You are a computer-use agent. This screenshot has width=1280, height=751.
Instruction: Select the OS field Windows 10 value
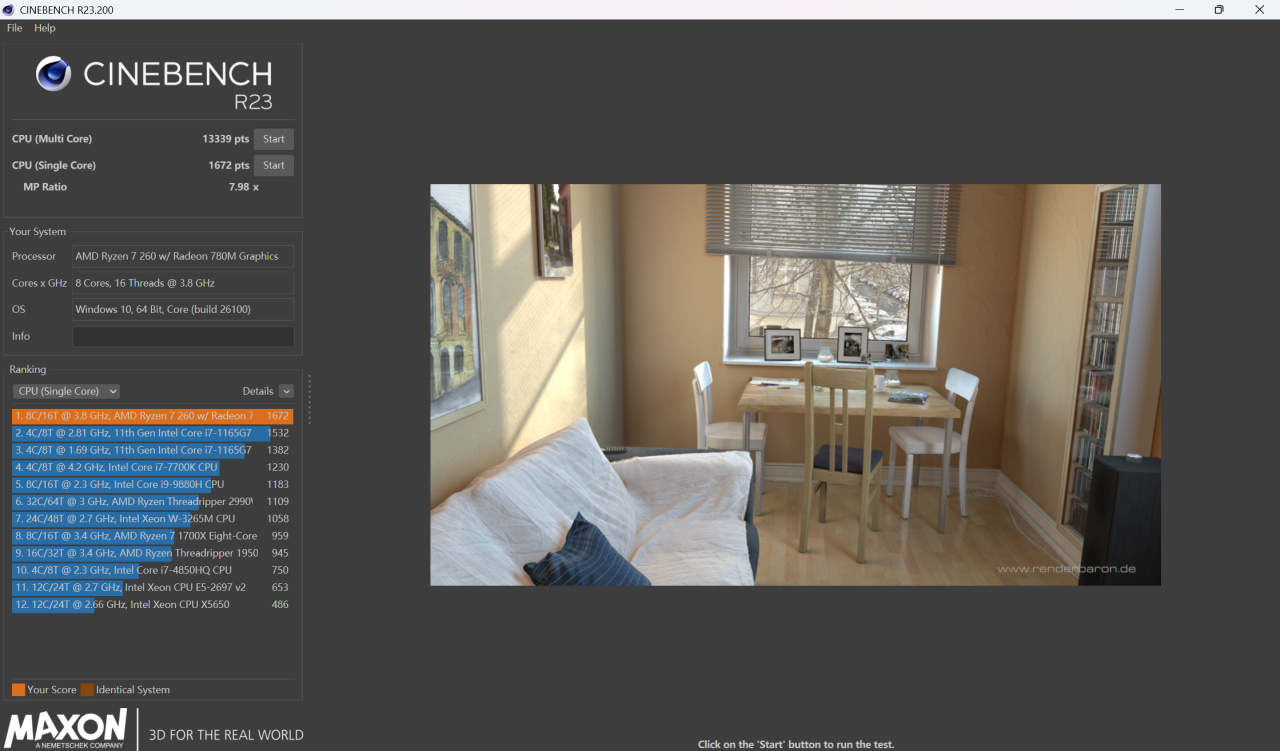(183, 309)
